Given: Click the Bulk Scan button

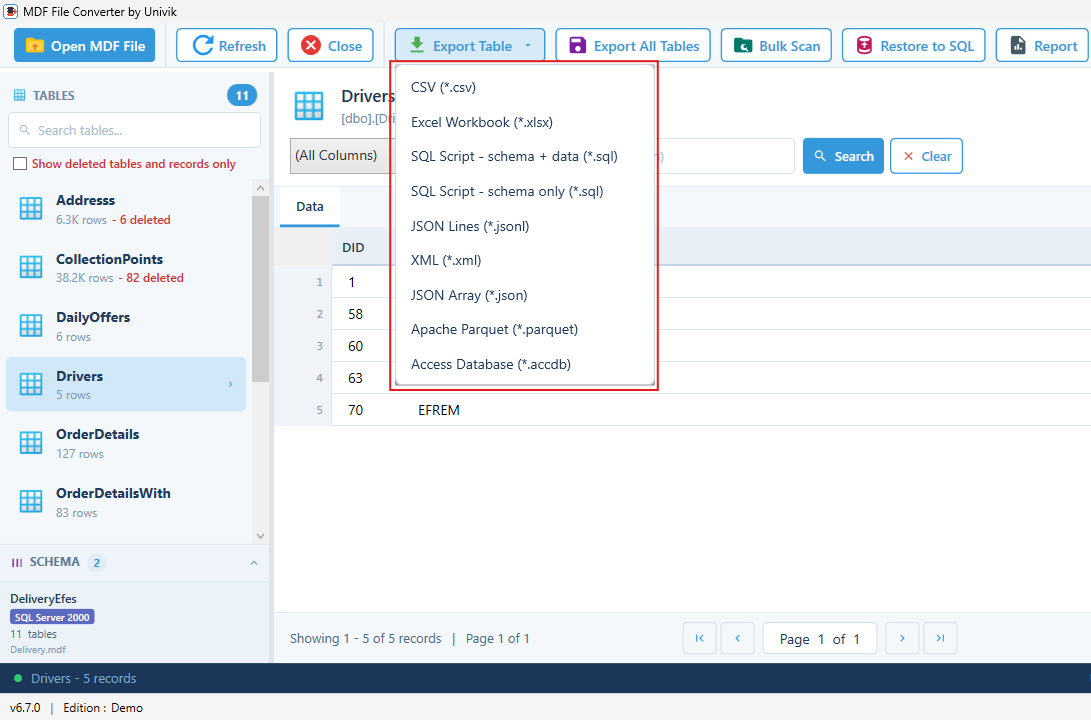Looking at the screenshot, I should point(776,46).
